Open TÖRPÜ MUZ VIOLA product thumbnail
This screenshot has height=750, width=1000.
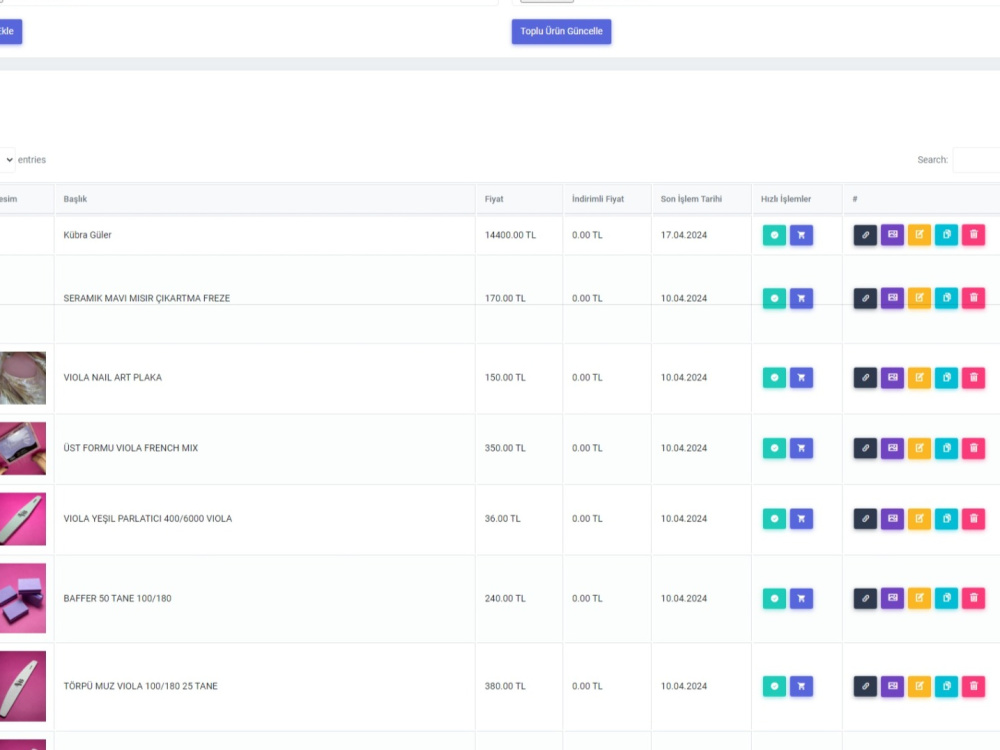click(22, 686)
